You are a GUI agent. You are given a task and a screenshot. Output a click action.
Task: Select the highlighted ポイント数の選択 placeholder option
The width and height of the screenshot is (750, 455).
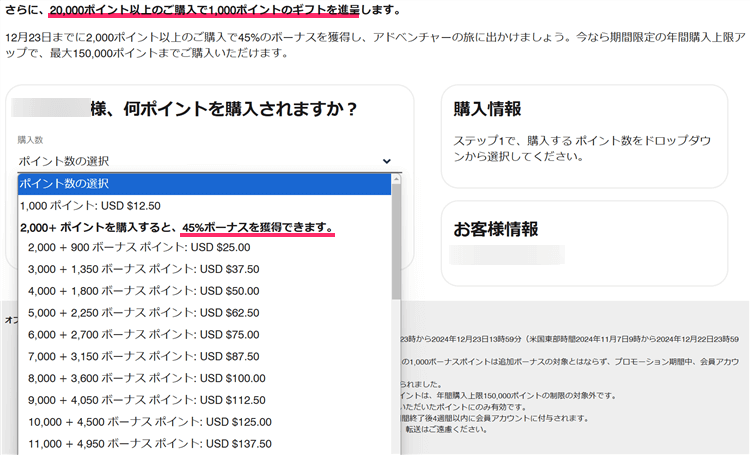200,184
